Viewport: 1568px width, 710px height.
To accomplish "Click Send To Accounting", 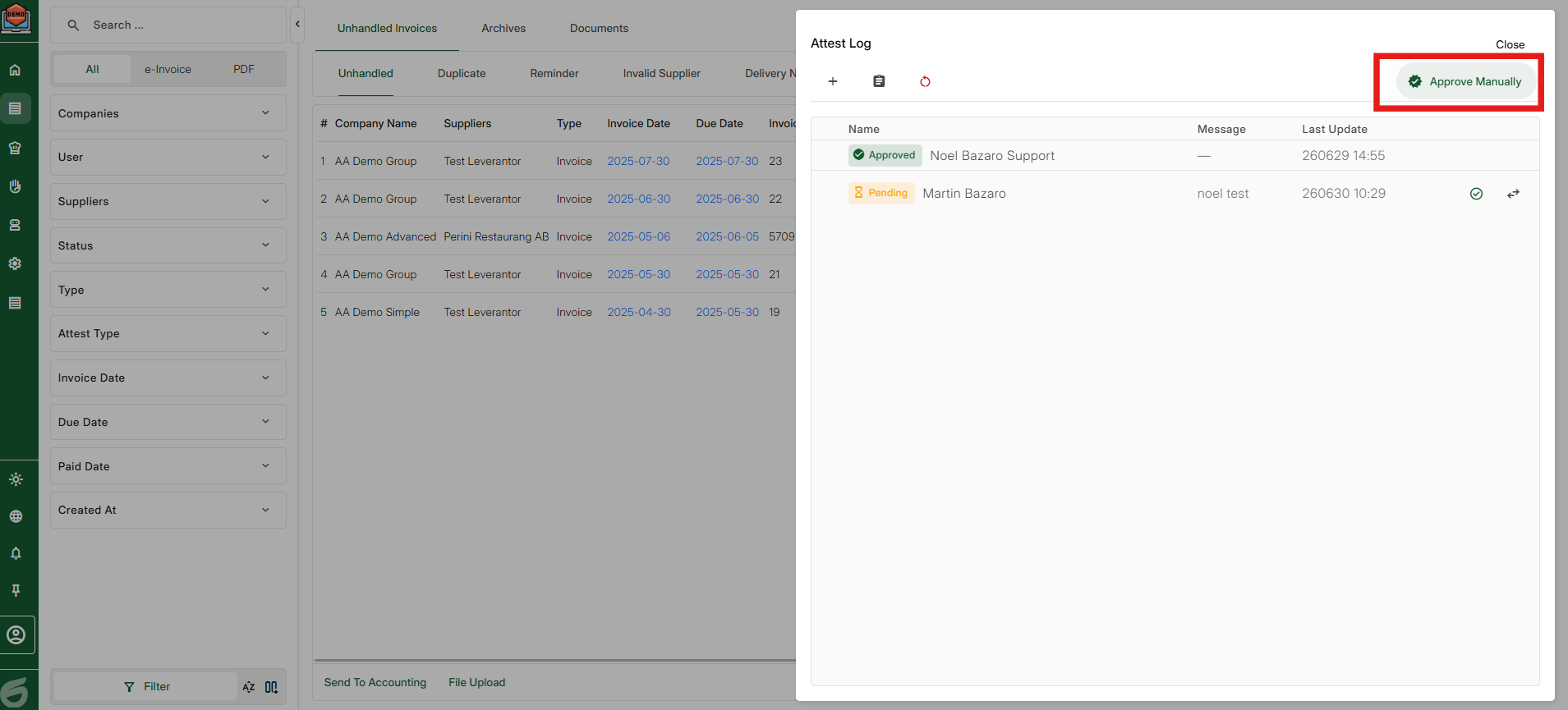I will (x=375, y=682).
